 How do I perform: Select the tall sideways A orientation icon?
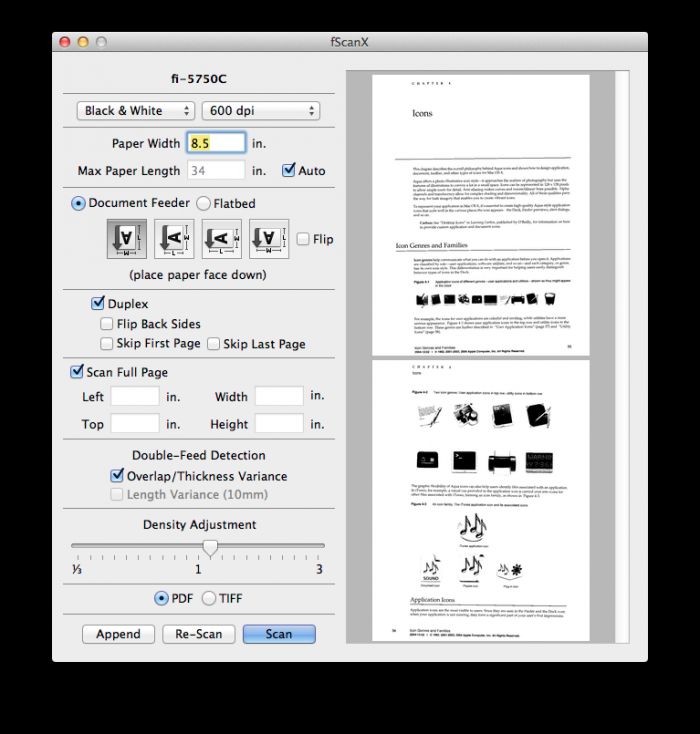174,239
